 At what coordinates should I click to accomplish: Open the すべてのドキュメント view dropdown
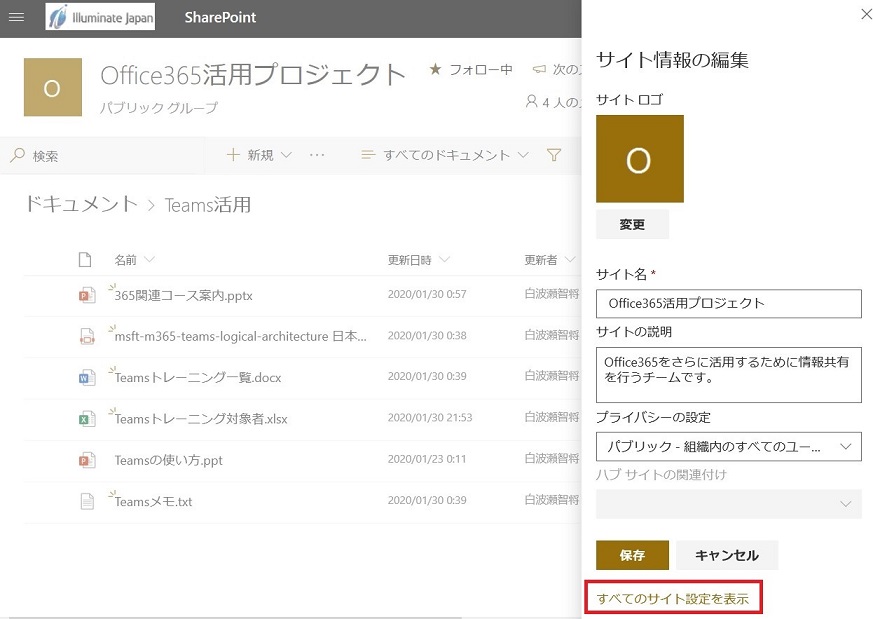447,155
